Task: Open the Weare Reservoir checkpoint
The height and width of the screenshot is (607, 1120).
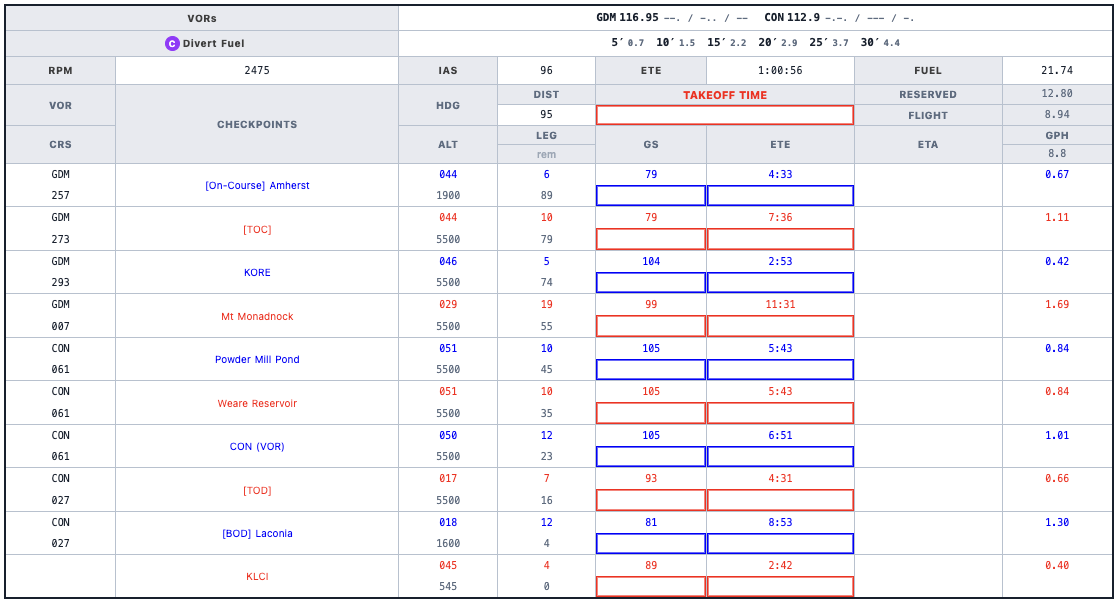Action: tap(257, 404)
